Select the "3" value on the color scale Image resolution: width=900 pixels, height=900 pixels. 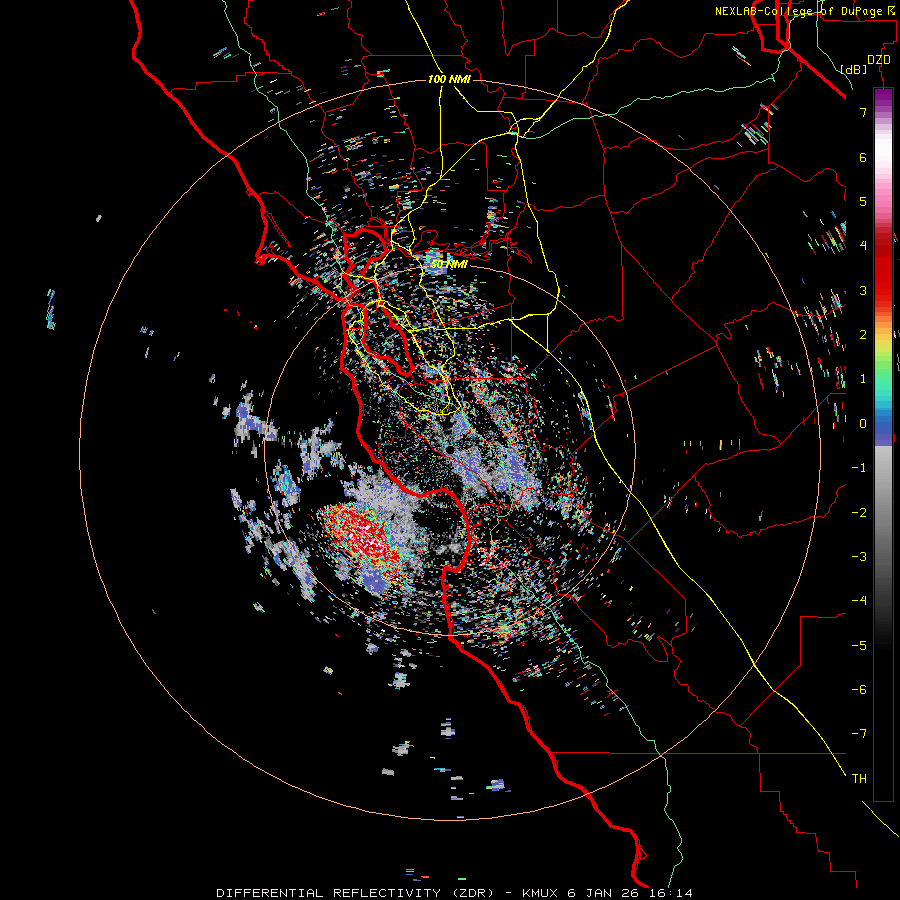pos(863,290)
